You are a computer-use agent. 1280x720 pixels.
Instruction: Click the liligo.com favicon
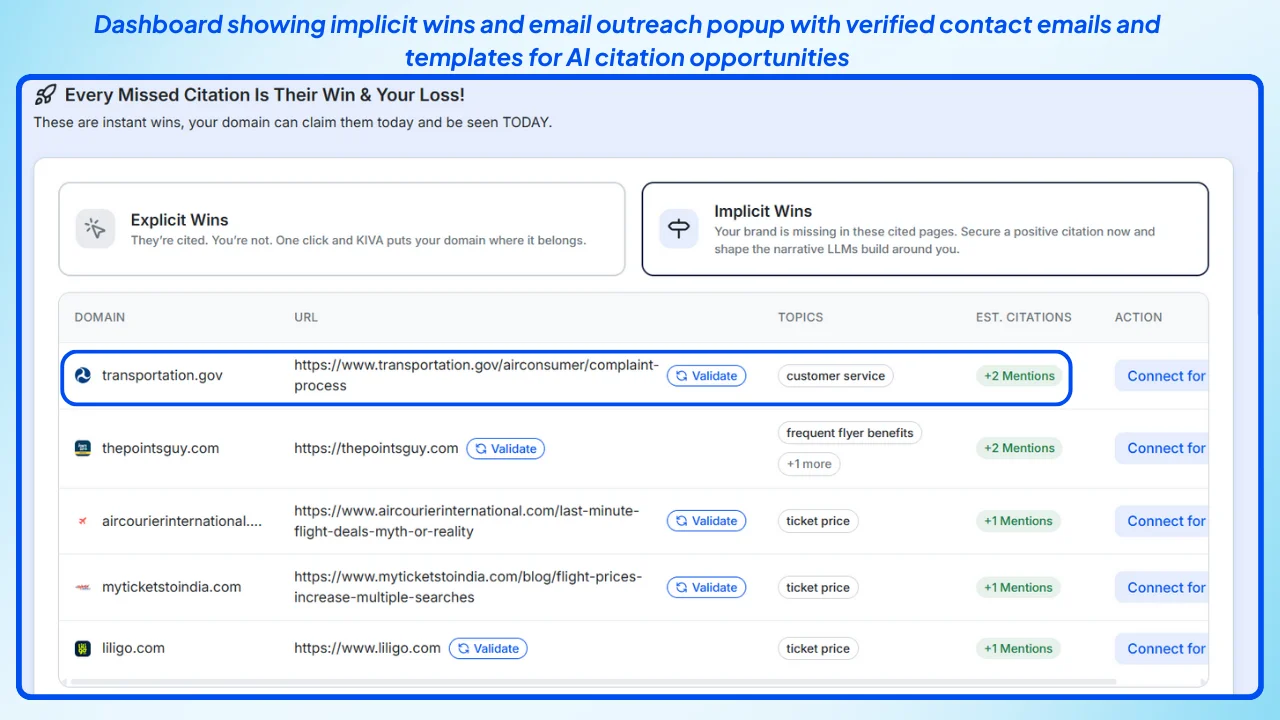pyautogui.click(x=83, y=648)
